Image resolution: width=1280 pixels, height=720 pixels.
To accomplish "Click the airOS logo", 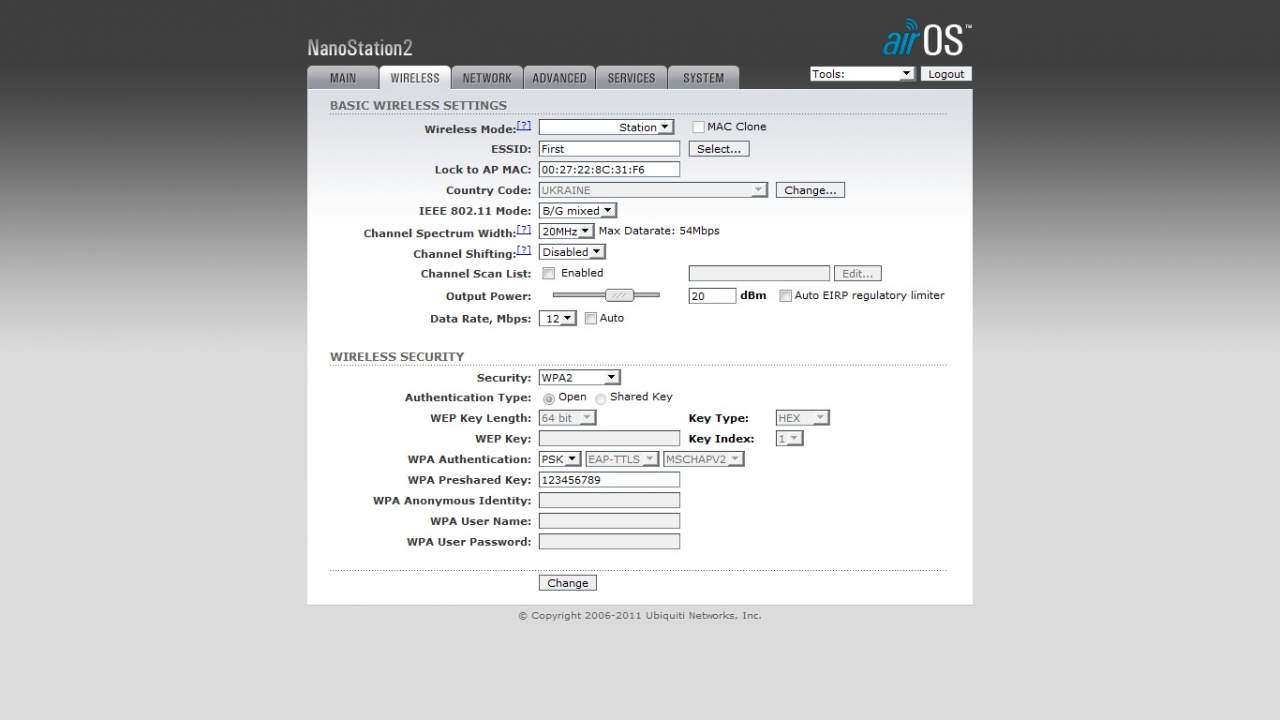I will [927, 38].
